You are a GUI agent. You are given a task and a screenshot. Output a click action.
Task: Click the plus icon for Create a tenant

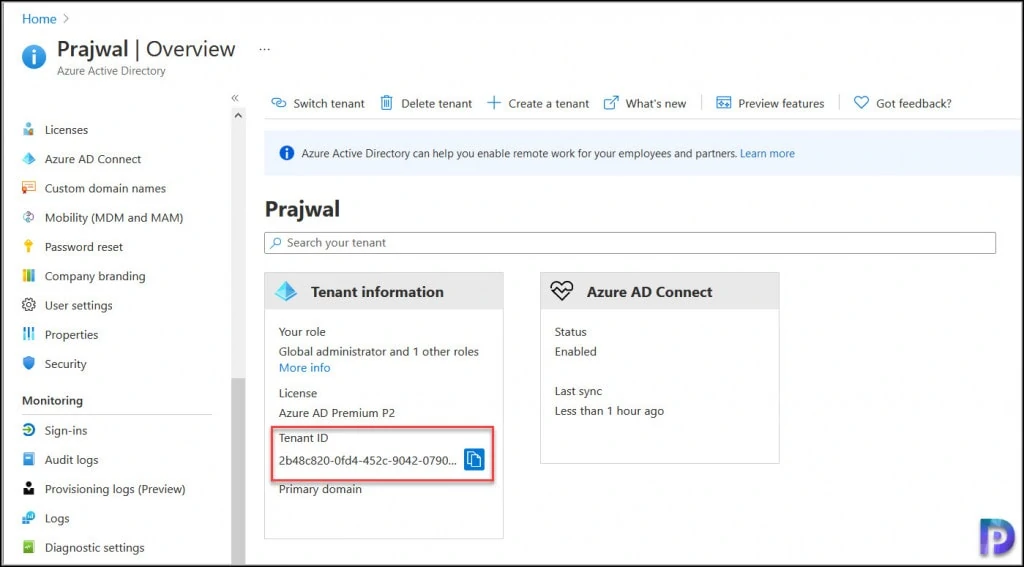[x=494, y=103]
